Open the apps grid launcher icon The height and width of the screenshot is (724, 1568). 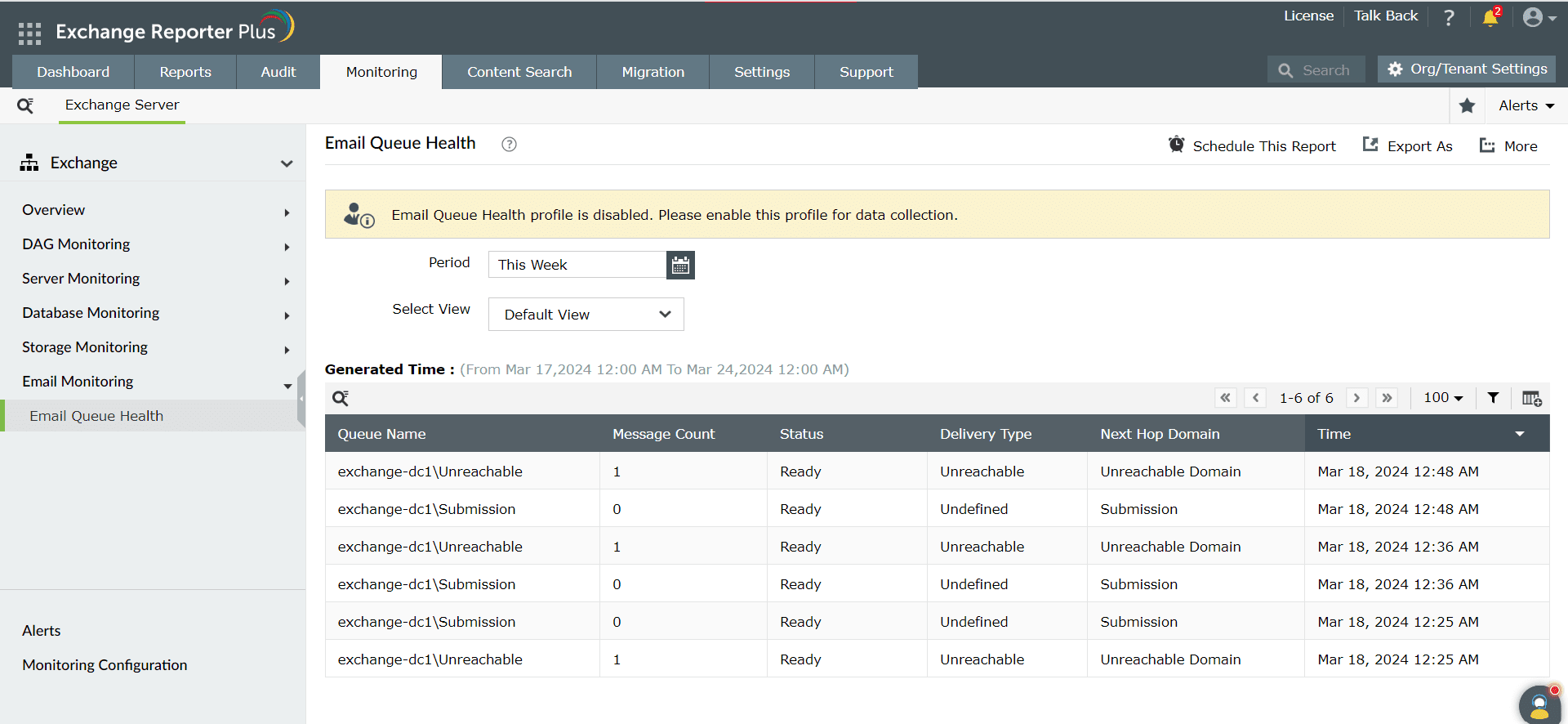(29, 33)
